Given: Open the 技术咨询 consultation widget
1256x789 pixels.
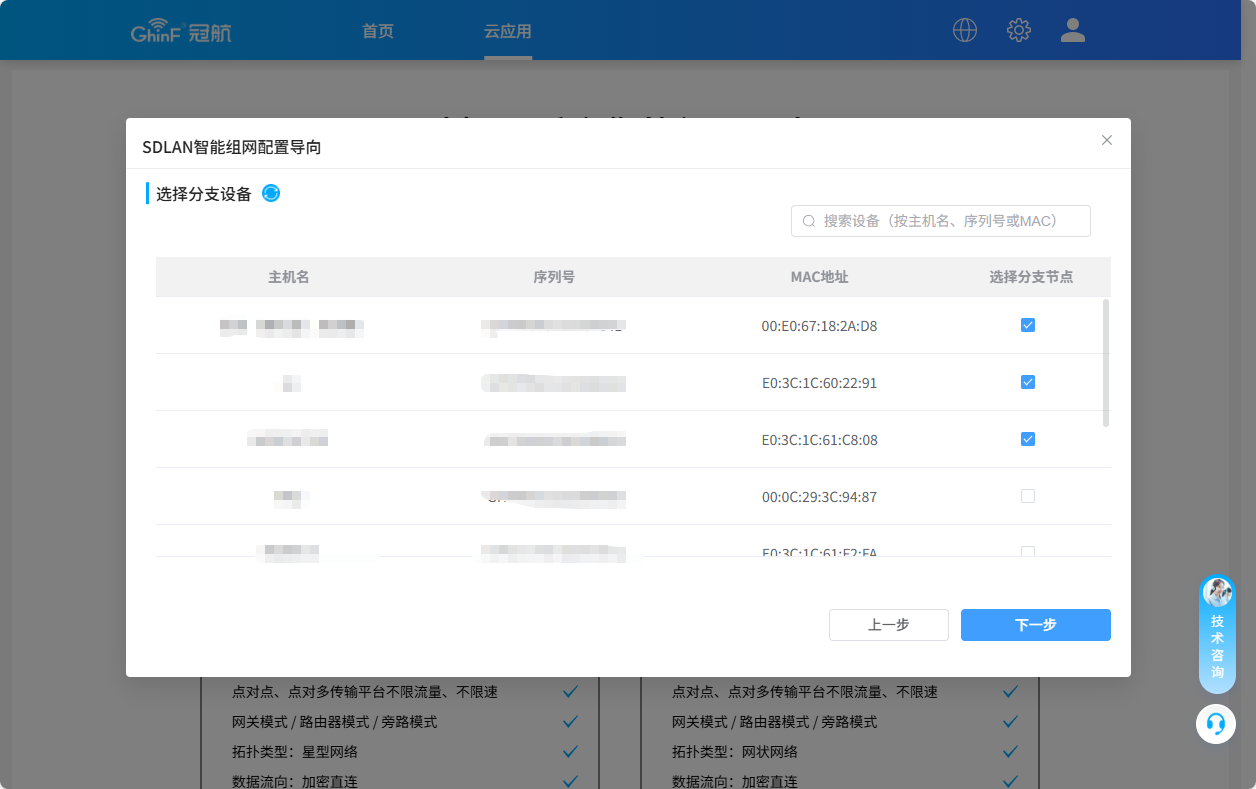Looking at the screenshot, I should pos(1217,635).
